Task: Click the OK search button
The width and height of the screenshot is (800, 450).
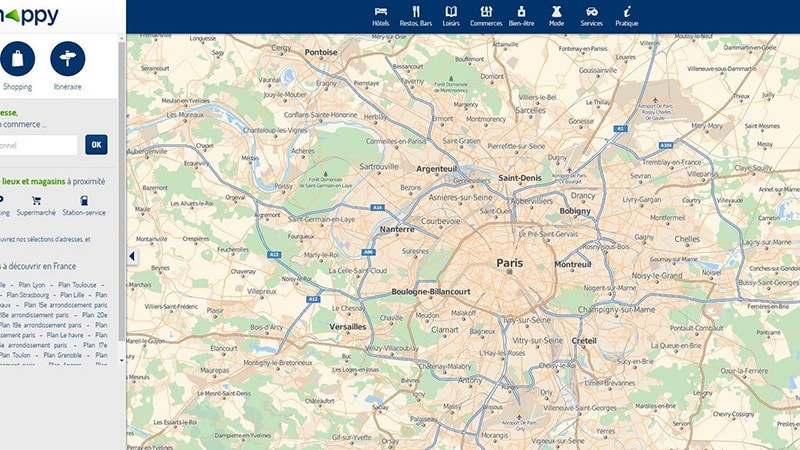Action: [x=96, y=145]
